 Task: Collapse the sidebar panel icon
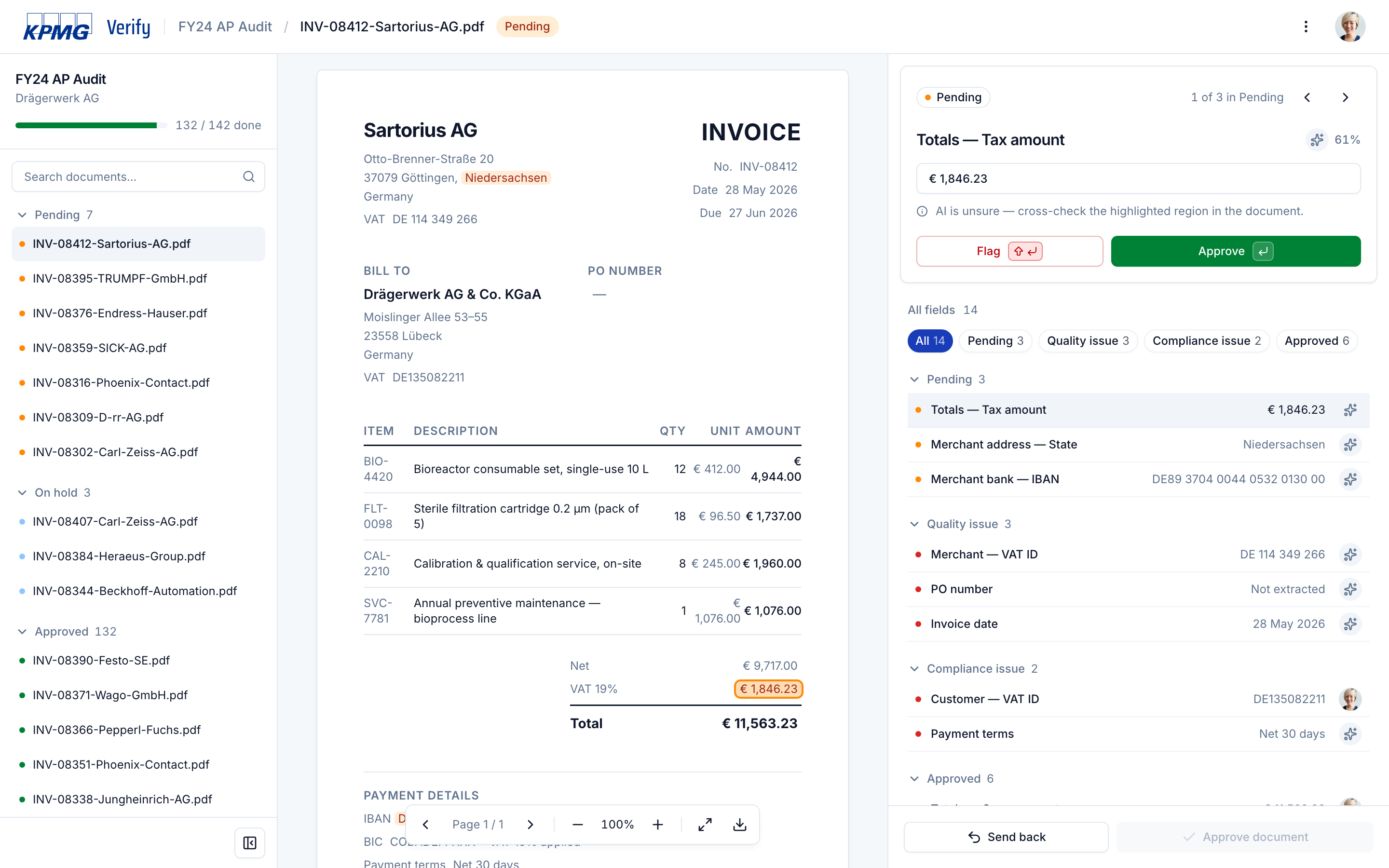[x=250, y=843]
